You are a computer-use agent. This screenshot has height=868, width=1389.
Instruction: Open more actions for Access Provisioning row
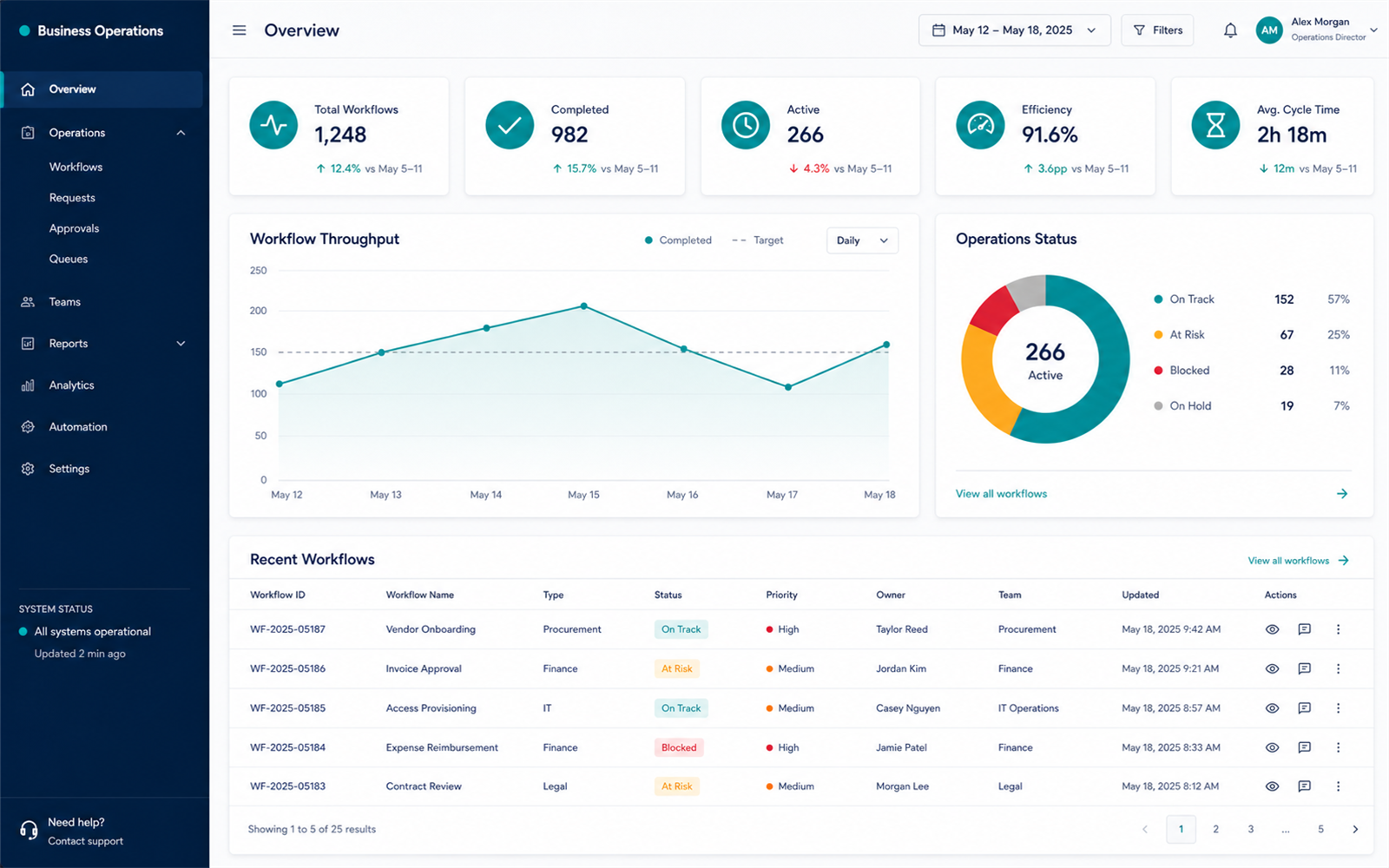click(1338, 708)
